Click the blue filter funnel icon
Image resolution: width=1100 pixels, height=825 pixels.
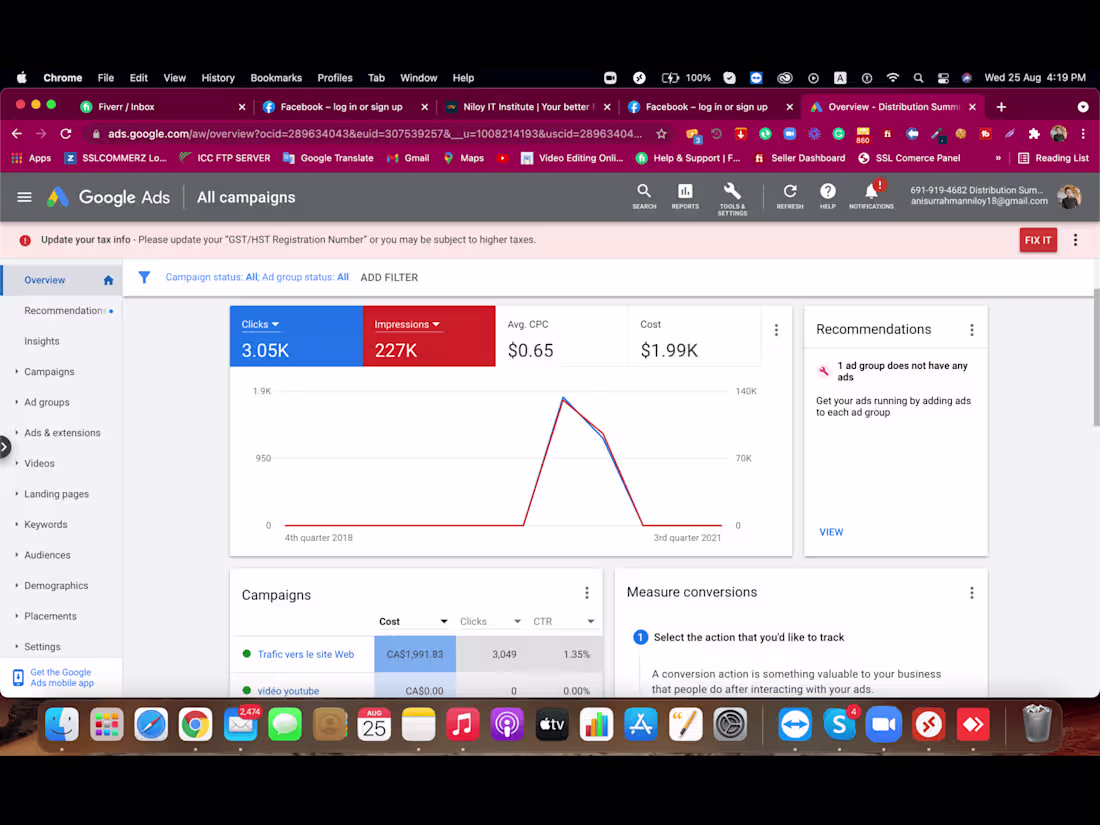point(144,277)
